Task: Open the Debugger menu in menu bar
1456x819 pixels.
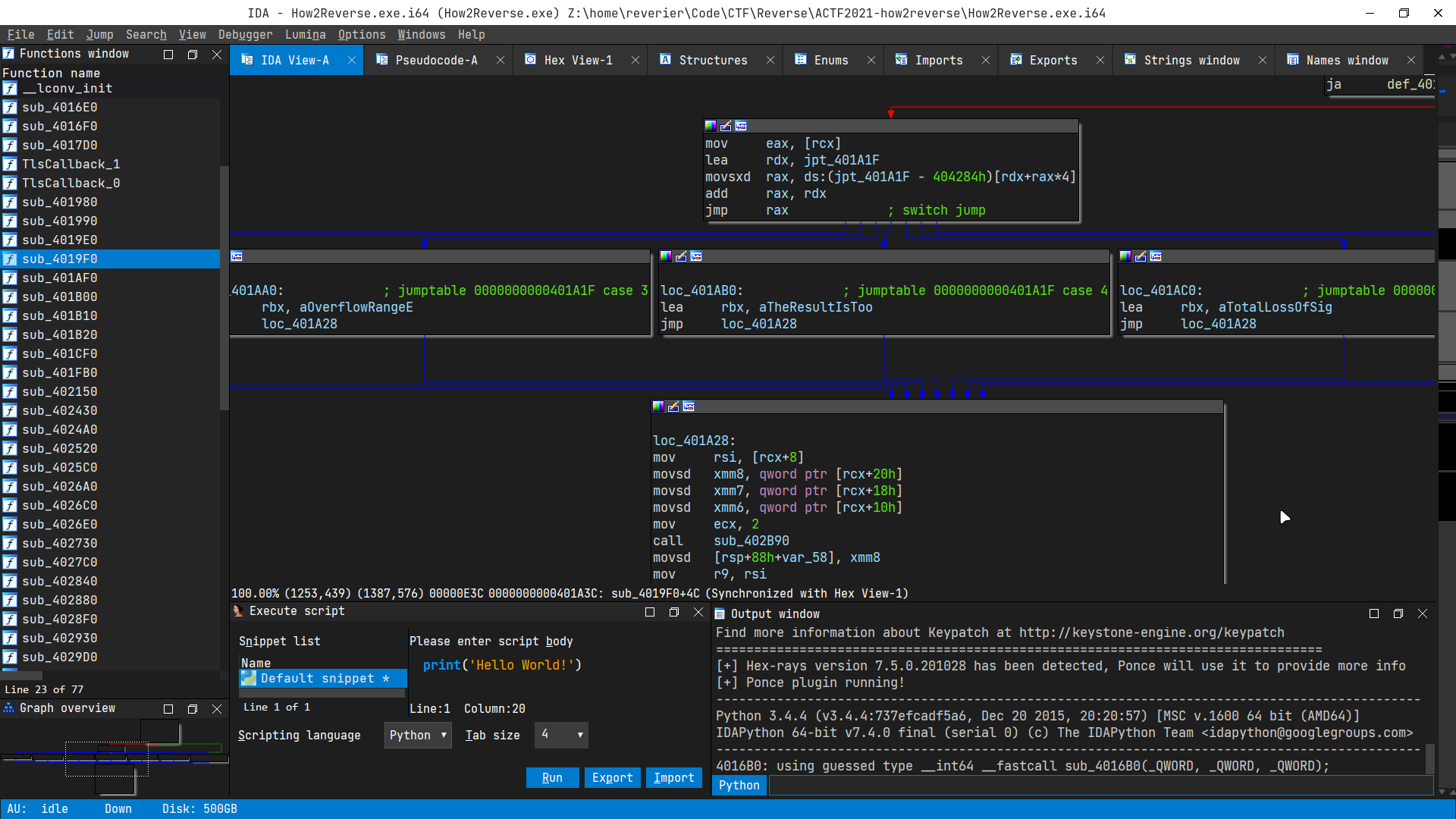Action: 244,34
